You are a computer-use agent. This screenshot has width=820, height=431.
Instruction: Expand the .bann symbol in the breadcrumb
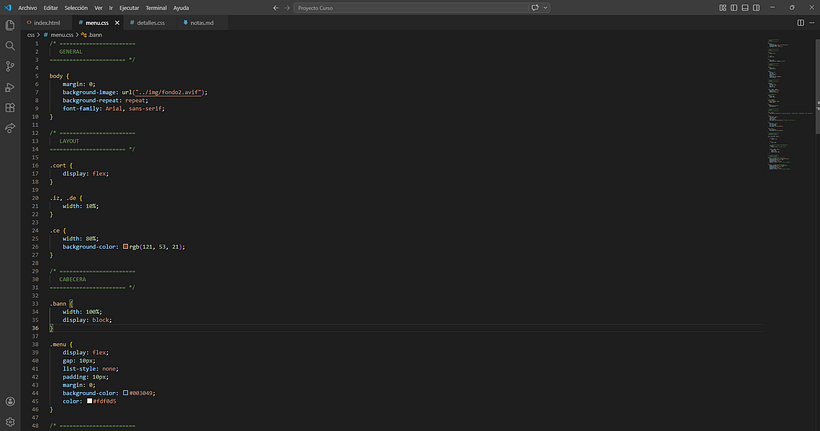pos(92,35)
